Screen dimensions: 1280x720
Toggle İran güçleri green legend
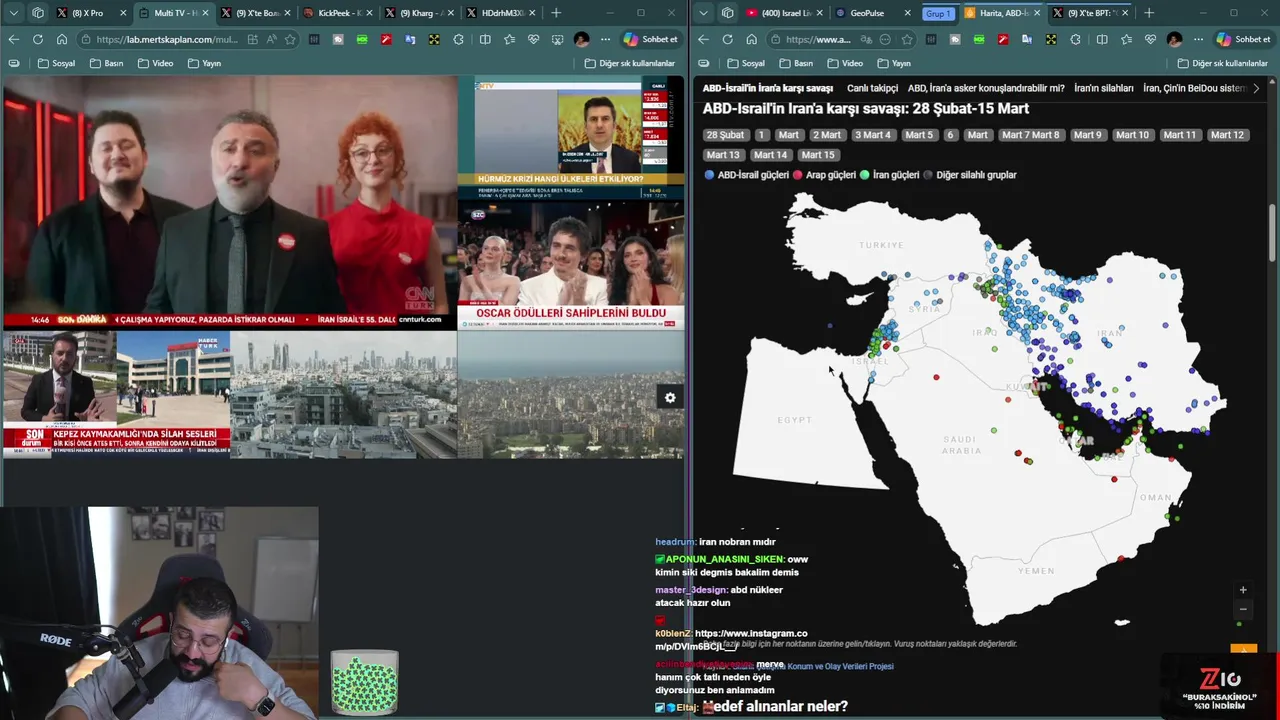click(889, 175)
